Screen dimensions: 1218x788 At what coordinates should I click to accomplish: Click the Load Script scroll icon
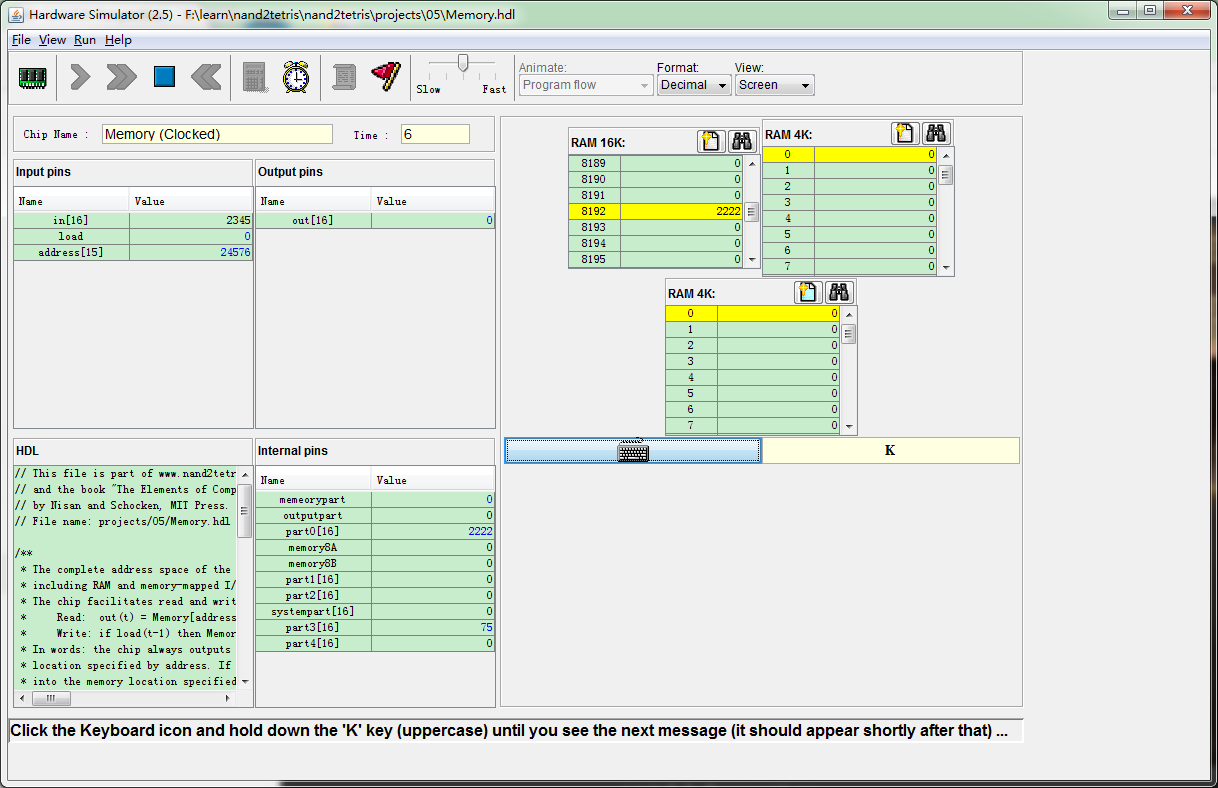tap(344, 77)
